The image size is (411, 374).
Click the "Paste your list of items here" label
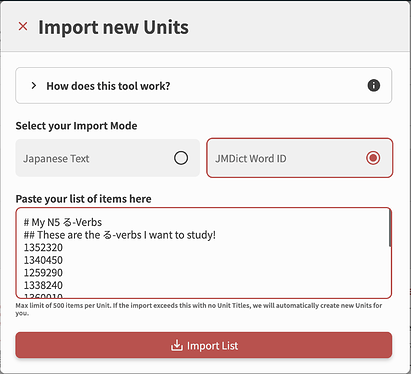coord(83,199)
